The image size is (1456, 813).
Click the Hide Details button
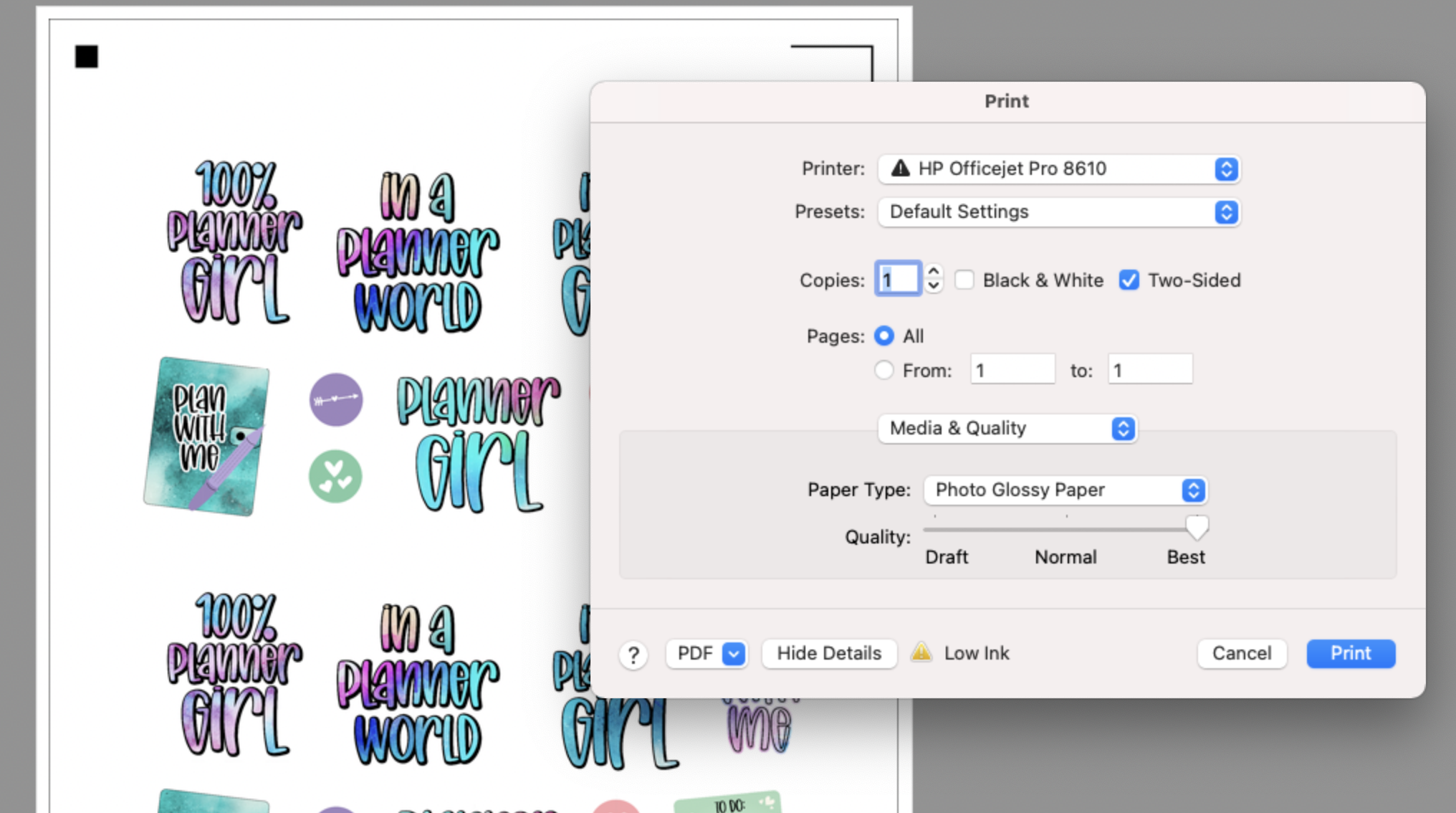(x=829, y=653)
